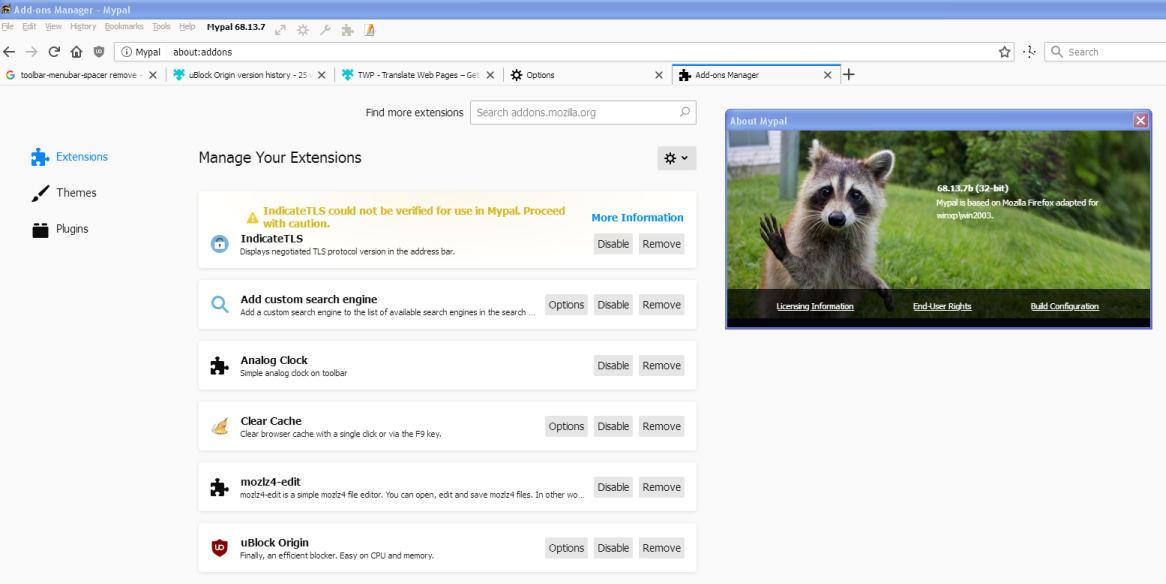The height and width of the screenshot is (584, 1166).
Task: Open a new tab with the plus button
Action: pyautogui.click(x=848, y=74)
